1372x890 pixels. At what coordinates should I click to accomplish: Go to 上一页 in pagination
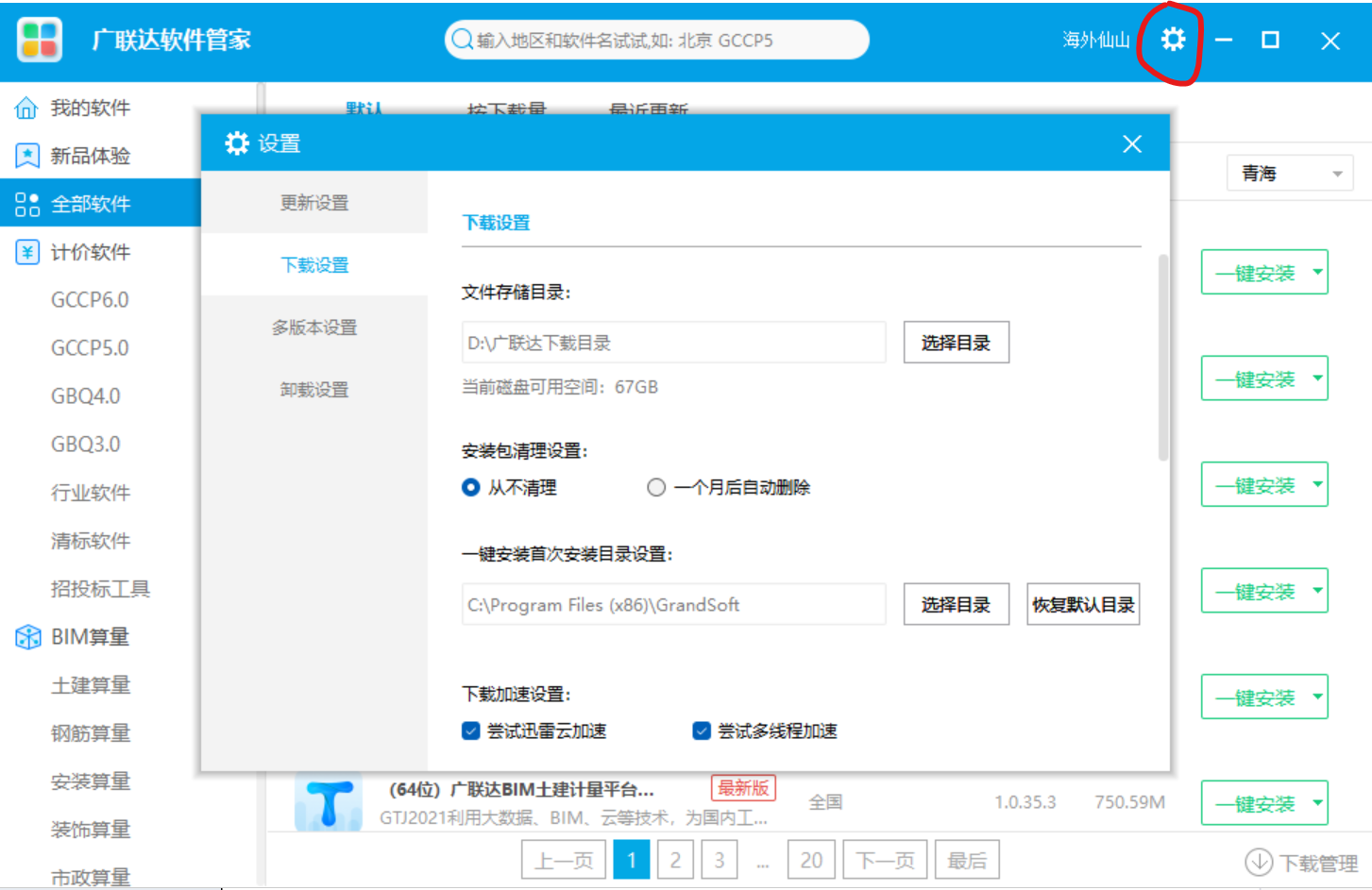point(564,861)
